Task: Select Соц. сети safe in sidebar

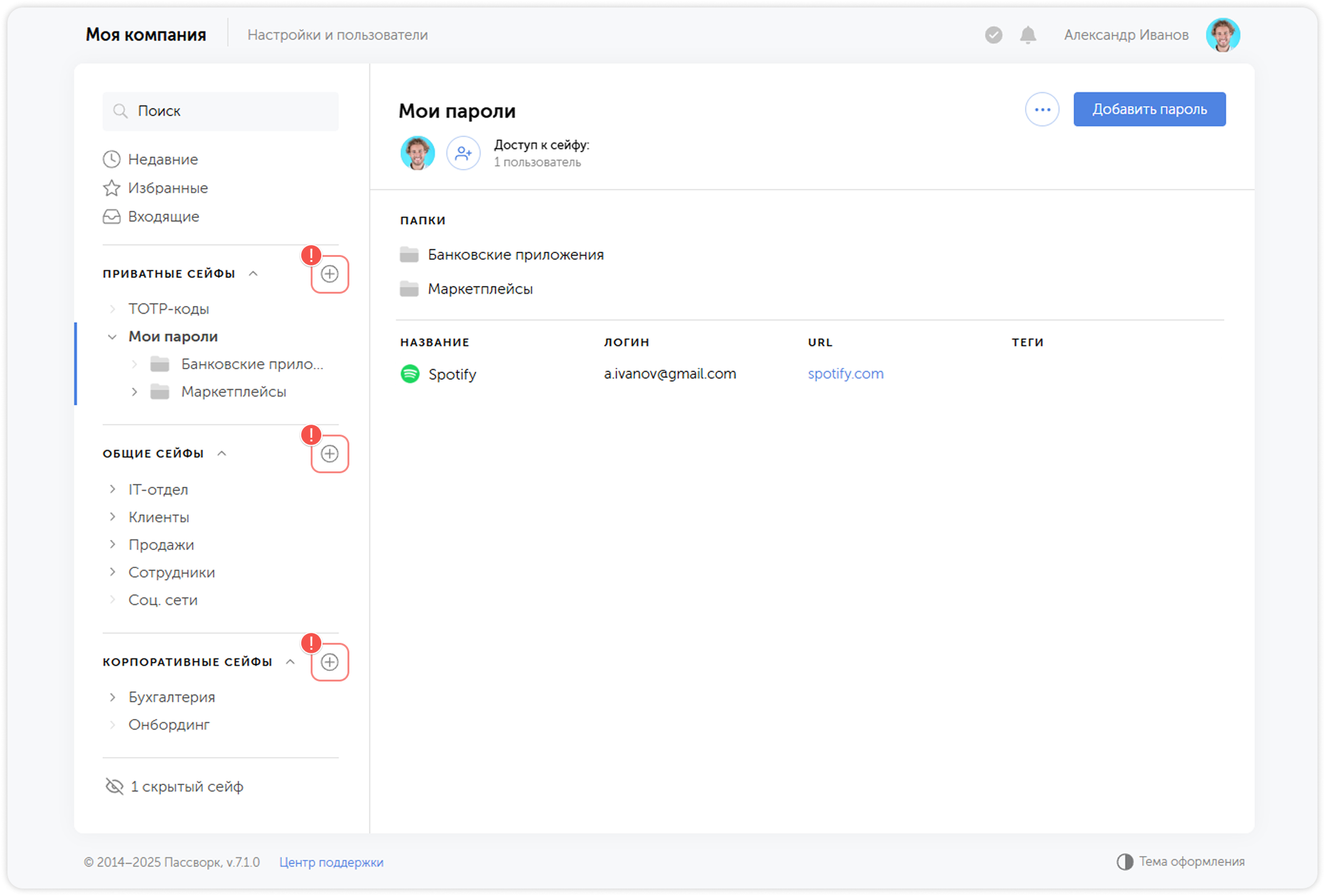Action: [163, 600]
